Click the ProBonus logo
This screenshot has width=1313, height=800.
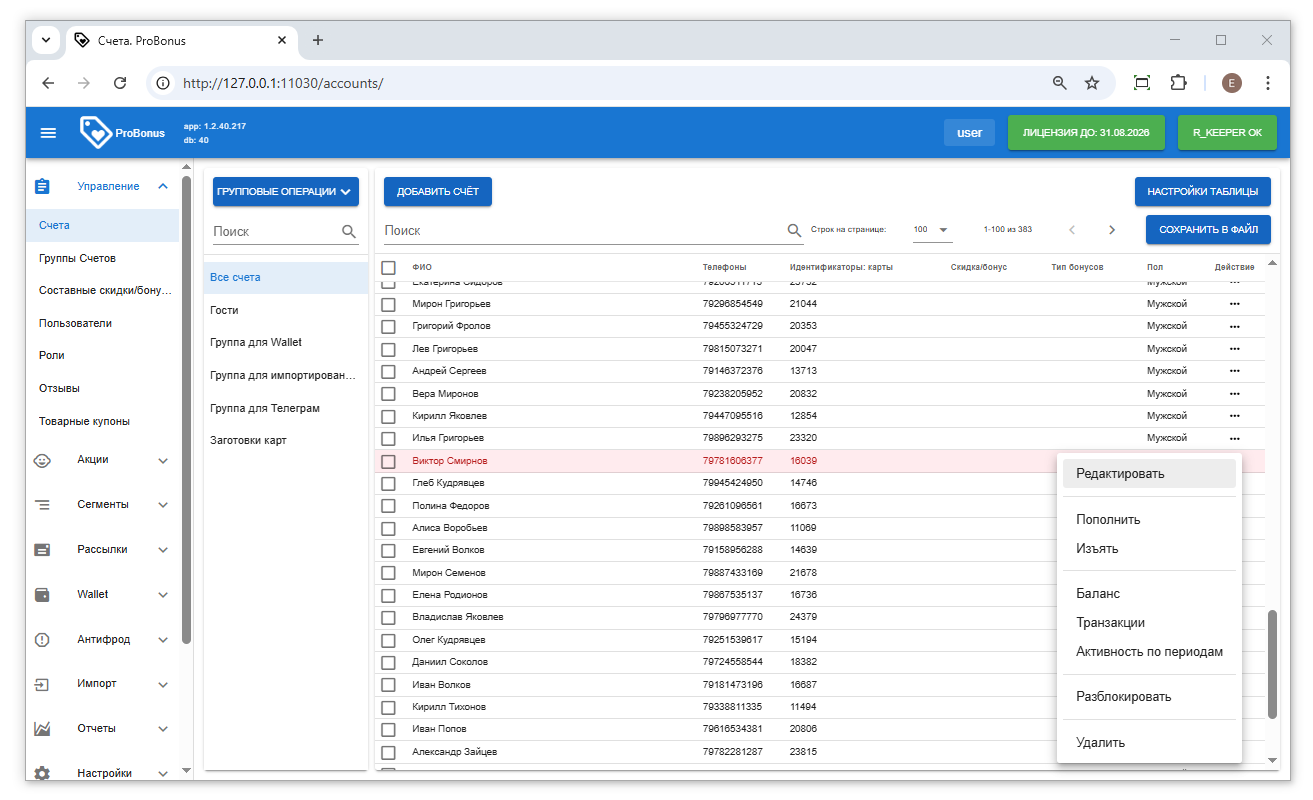tap(123, 133)
